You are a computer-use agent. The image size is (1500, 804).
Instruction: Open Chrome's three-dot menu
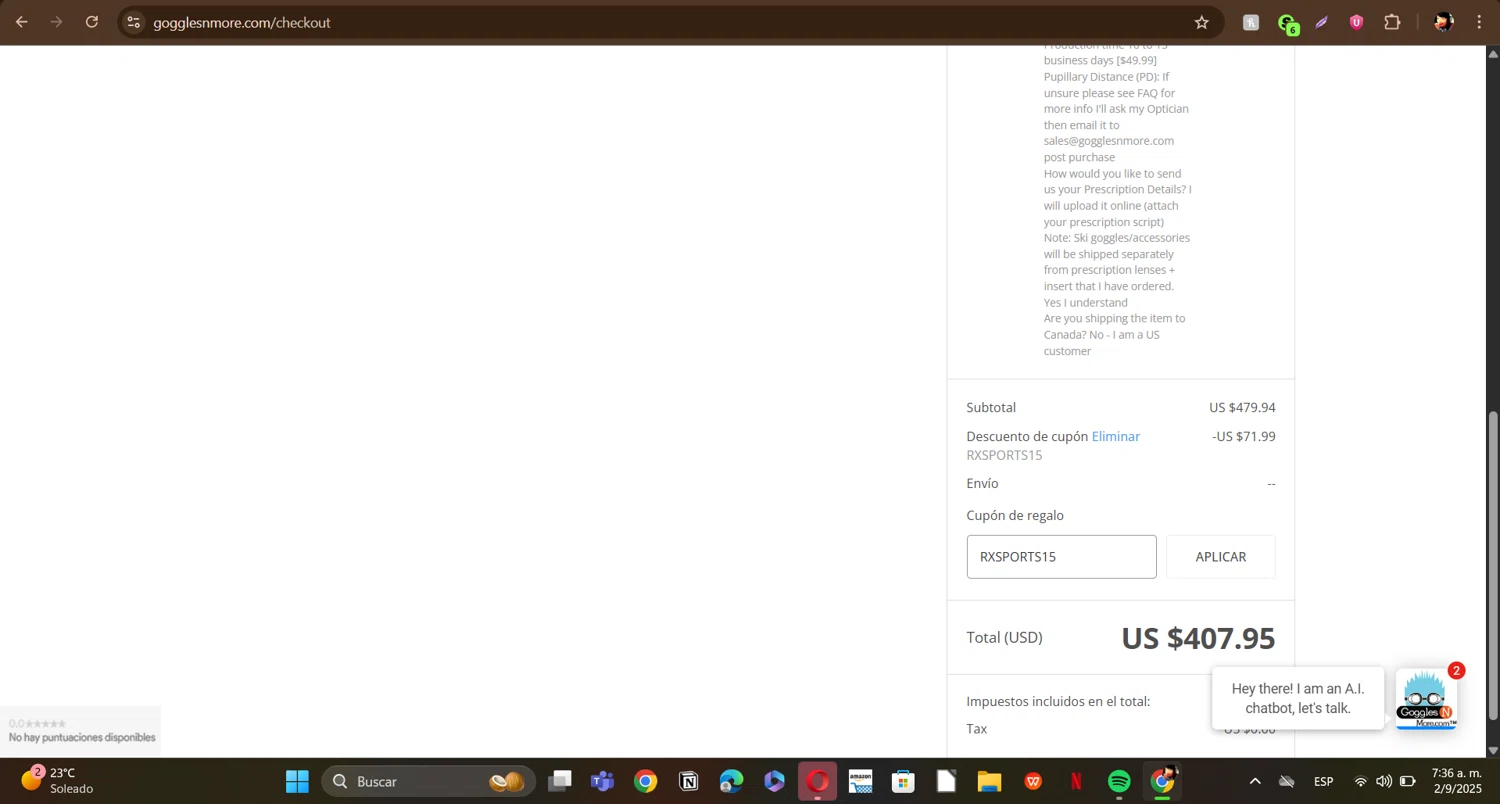(x=1479, y=22)
